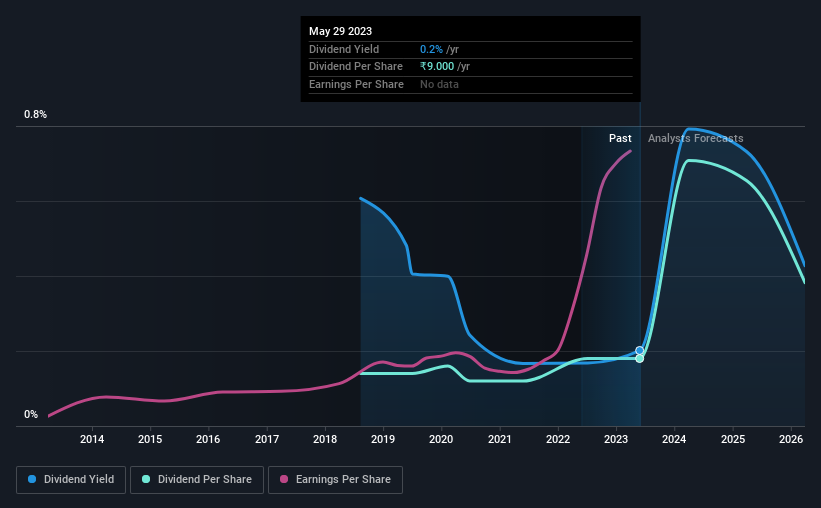The height and width of the screenshot is (508, 821).
Task: Click the blue Dividend Yield legend dot
Action: tap(32, 479)
